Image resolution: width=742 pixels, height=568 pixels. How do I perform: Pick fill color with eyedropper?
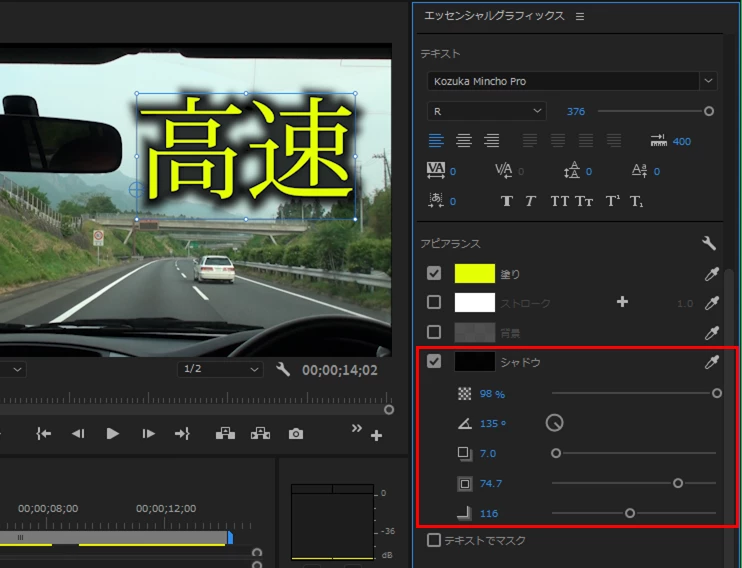click(x=711, y=274)
